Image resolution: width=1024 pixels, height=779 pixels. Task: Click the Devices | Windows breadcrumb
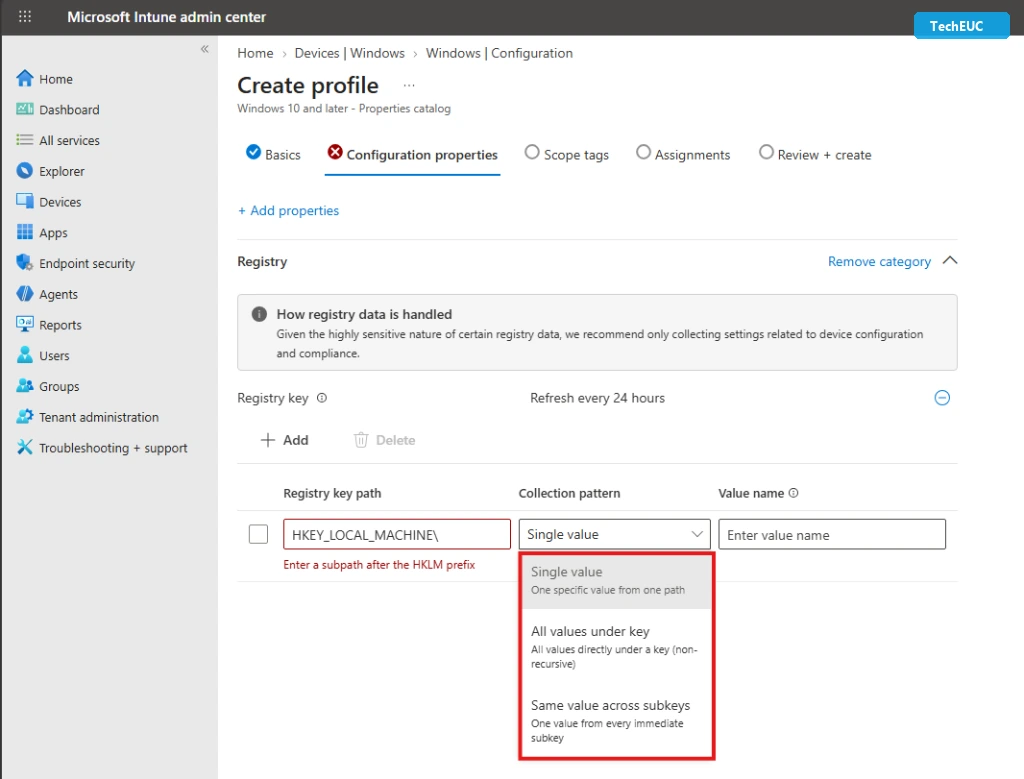(x=349, y=53)
